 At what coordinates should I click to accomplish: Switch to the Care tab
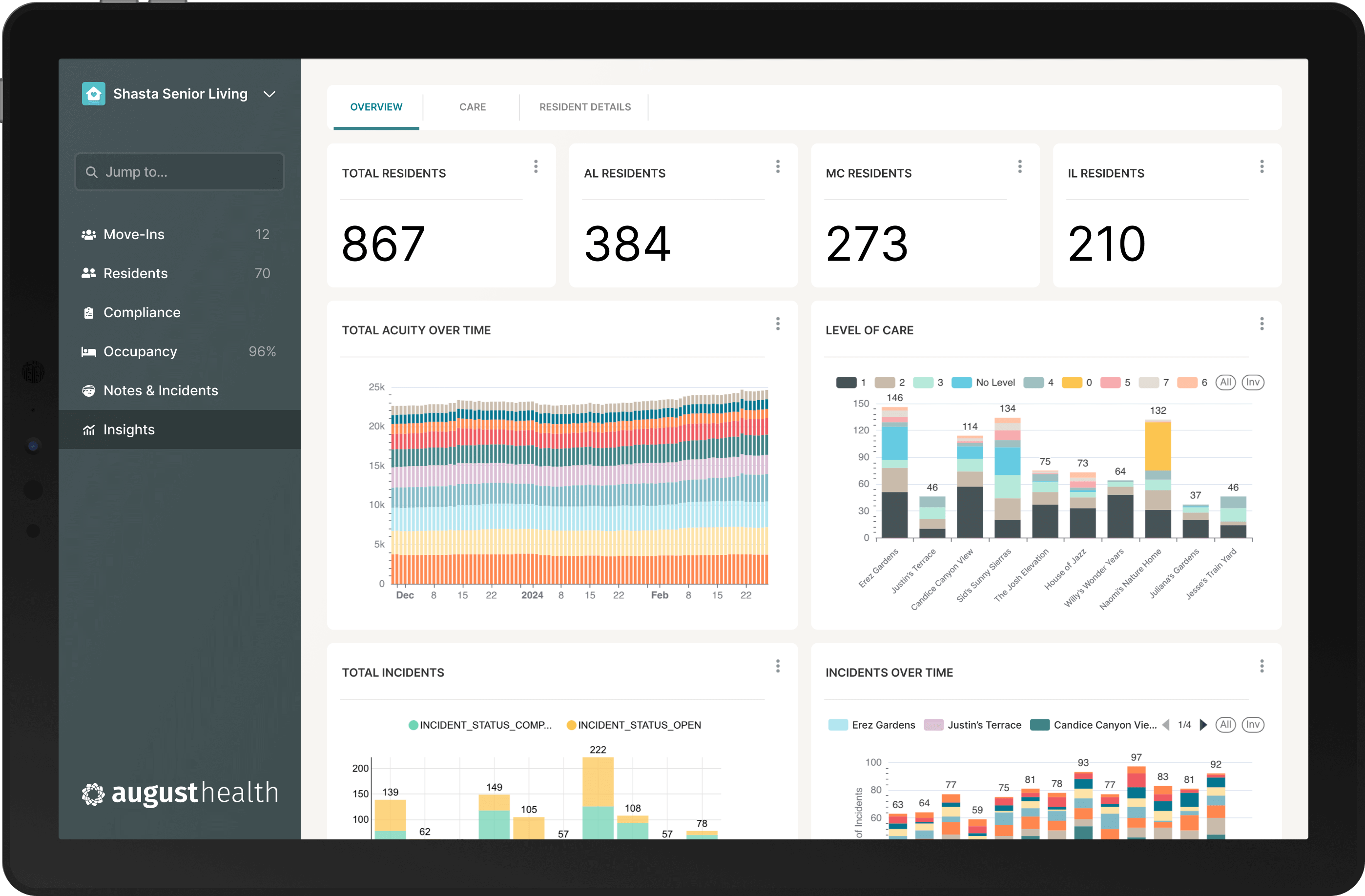click(472, 106)
